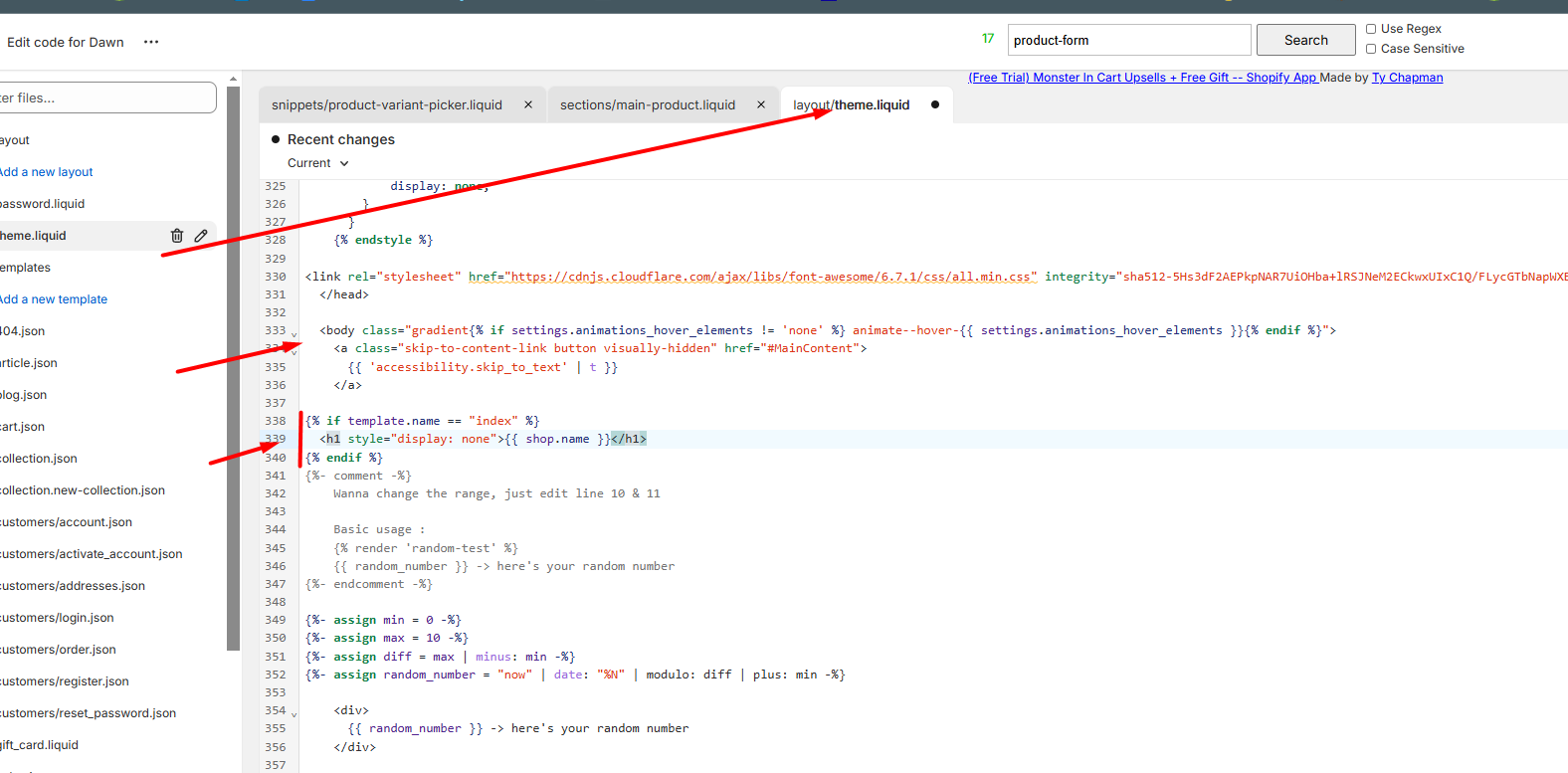Click the file list vertical scrollbar

[234, 368]
